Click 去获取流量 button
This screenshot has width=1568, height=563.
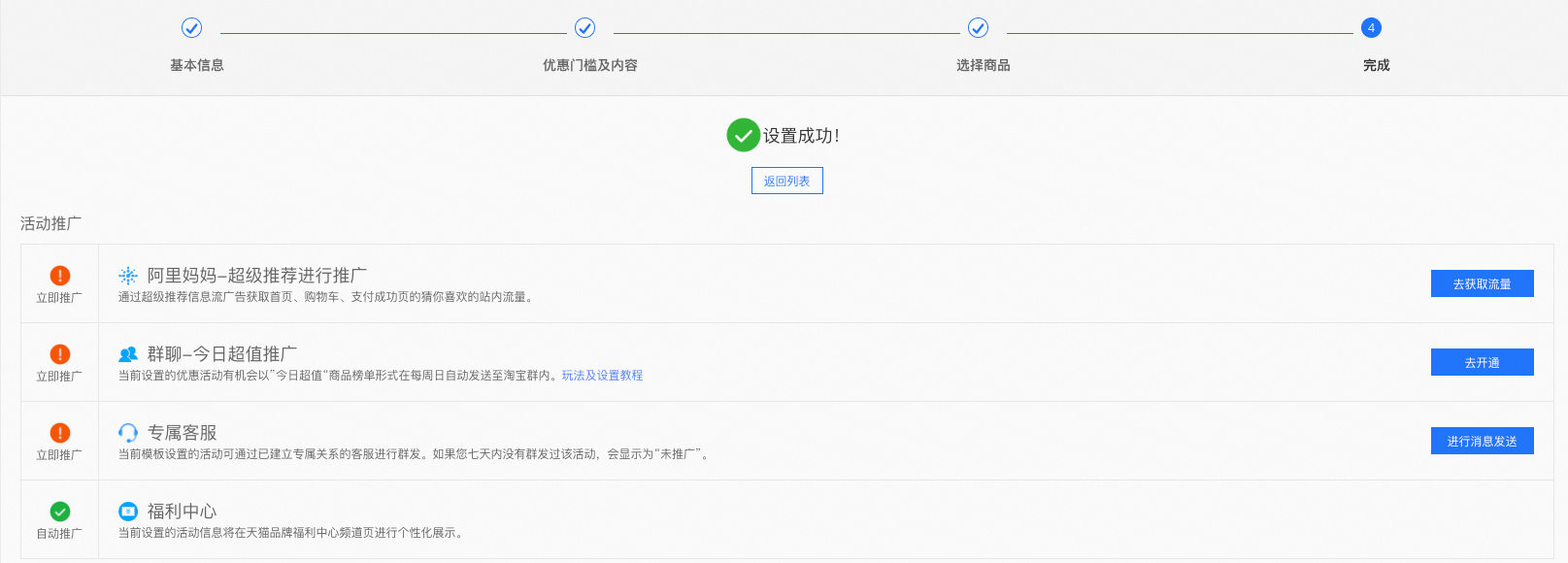click(1483, 283)
